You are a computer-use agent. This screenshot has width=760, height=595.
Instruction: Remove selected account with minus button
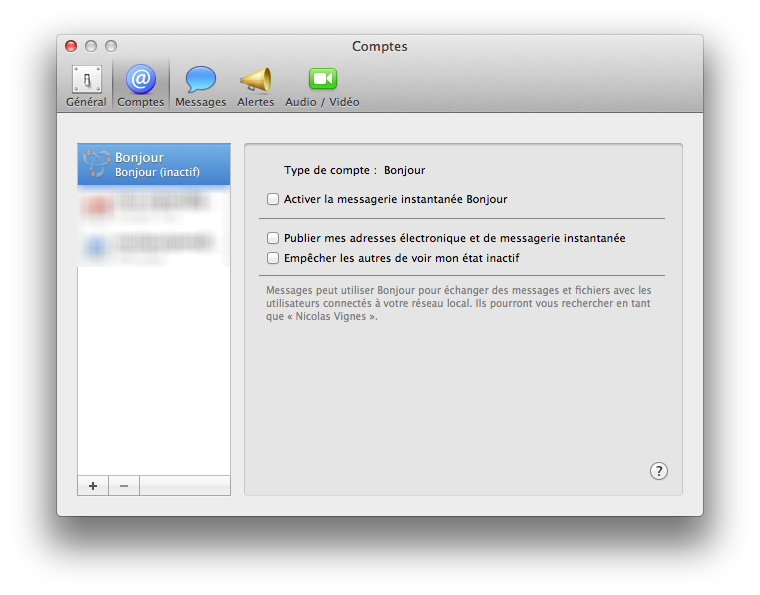[124, 485]
